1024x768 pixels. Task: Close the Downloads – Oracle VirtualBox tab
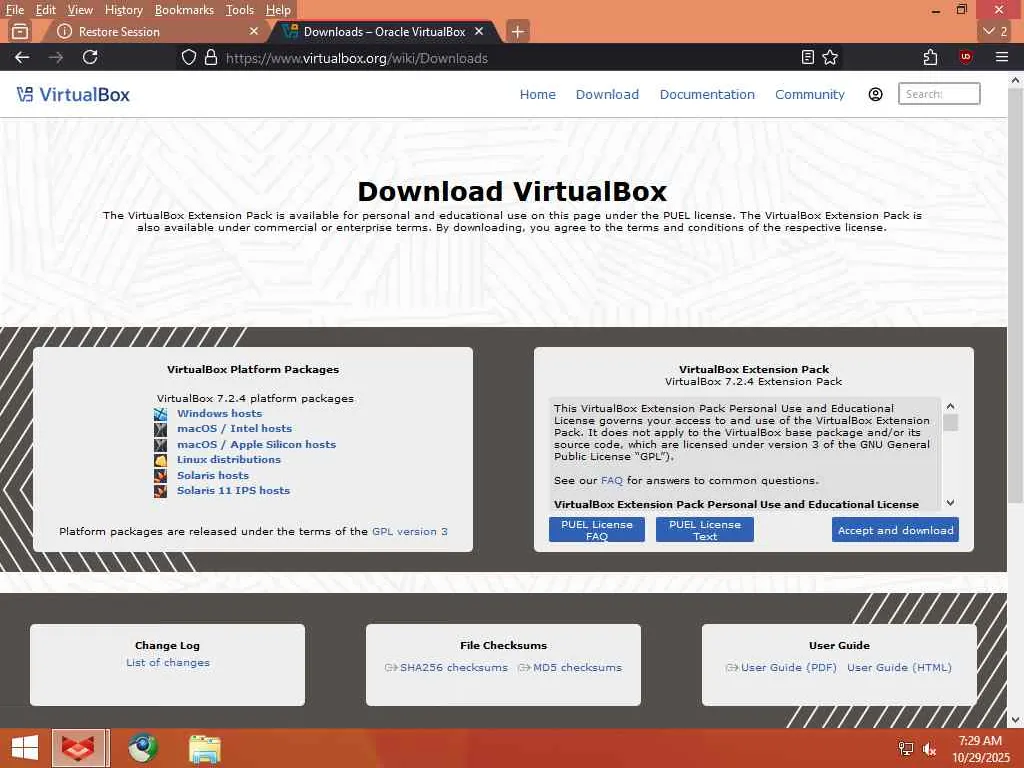479,31
